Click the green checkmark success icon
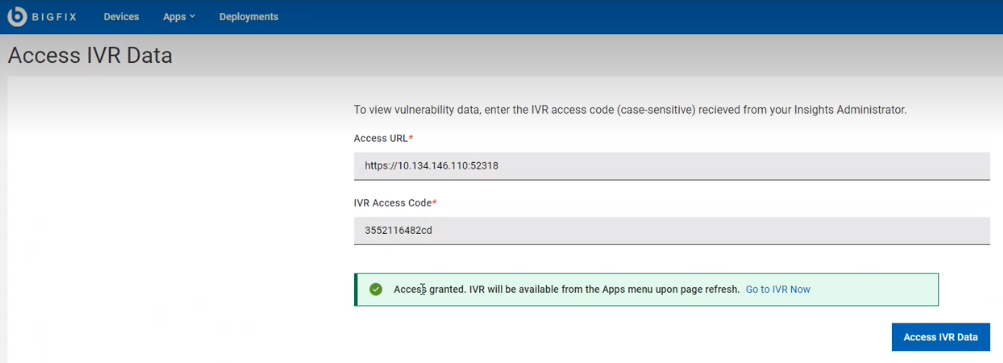Image resolution: width=1003 pixels, height=363 pixels. [x=376, y=289]
